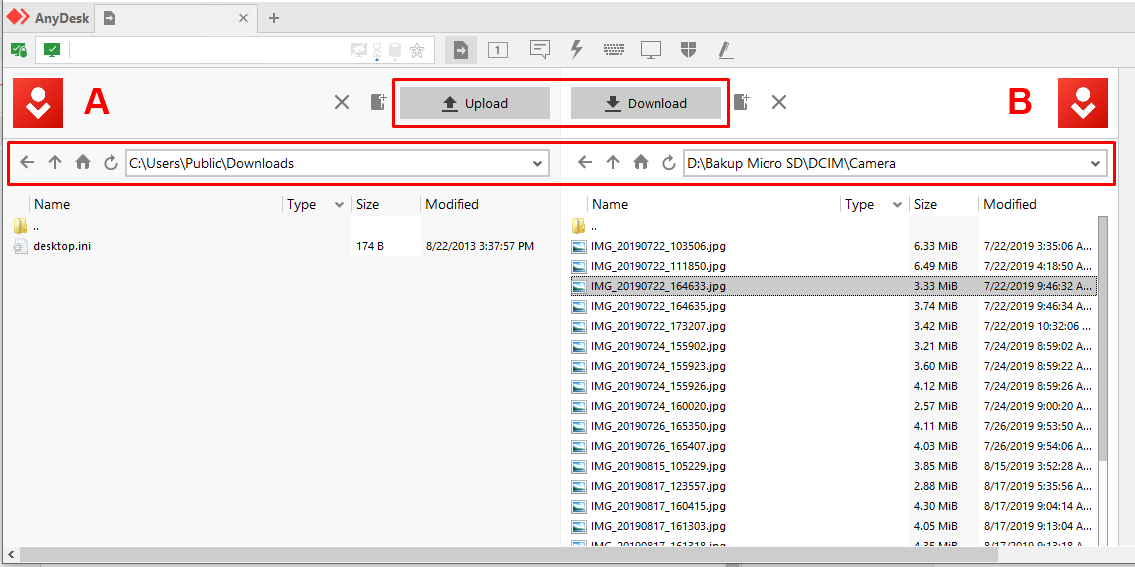Expand the C:\Users\Public\Downloads path dropdown

click(x=537, y=164)
